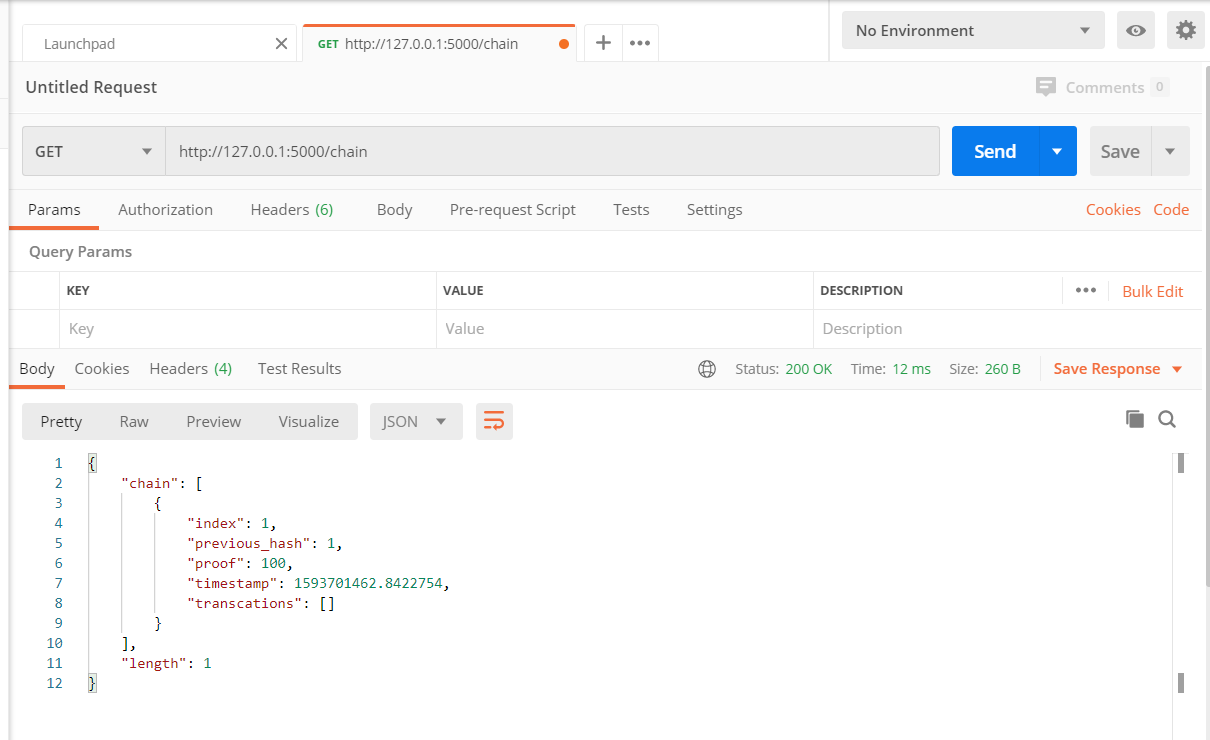
Task: Copy response body to clipboard
Action: coord(1134,419)
